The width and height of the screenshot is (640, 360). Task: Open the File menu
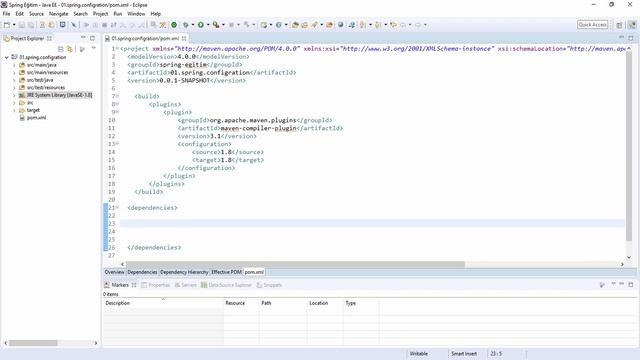pos(7,14)
